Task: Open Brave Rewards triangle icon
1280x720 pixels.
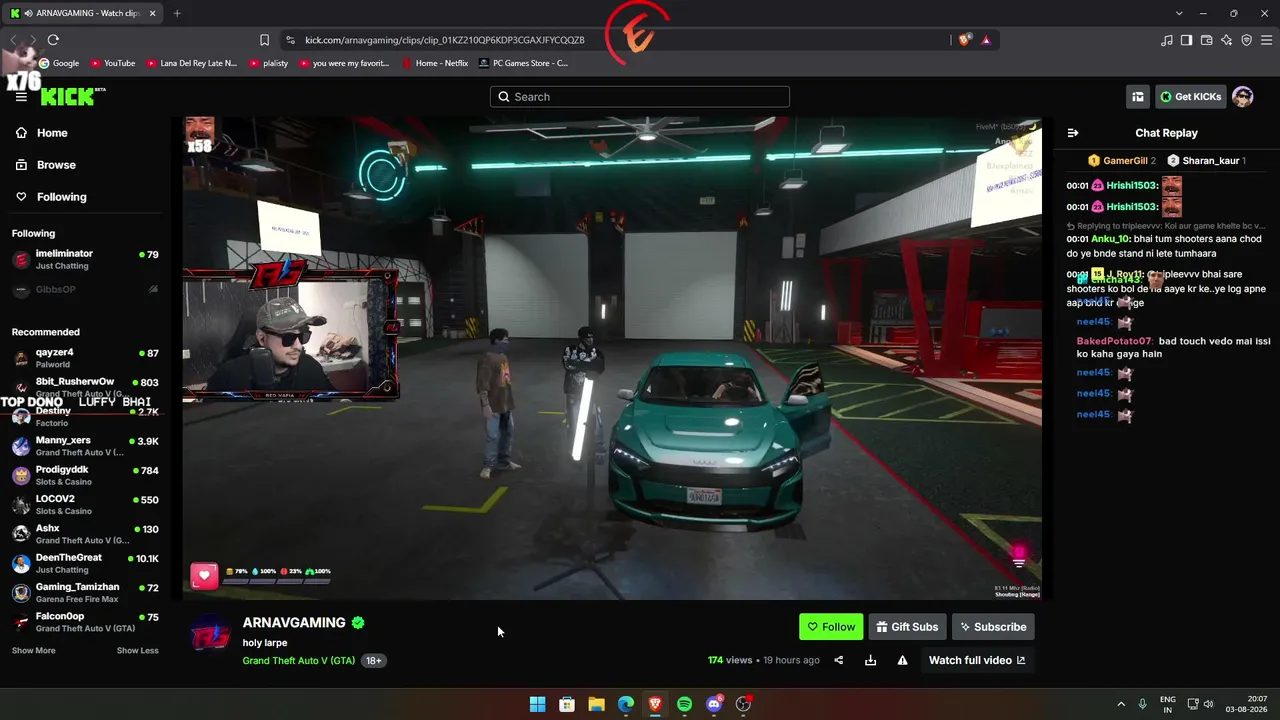Action: [986, 40]
